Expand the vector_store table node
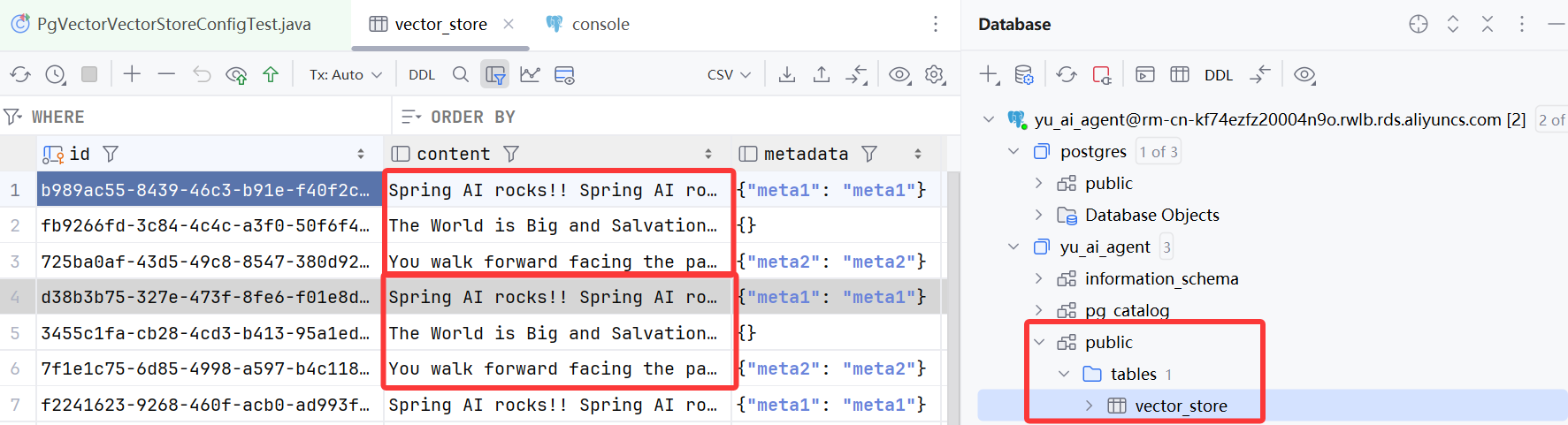1568x425 pixels. click(1090, 406)
